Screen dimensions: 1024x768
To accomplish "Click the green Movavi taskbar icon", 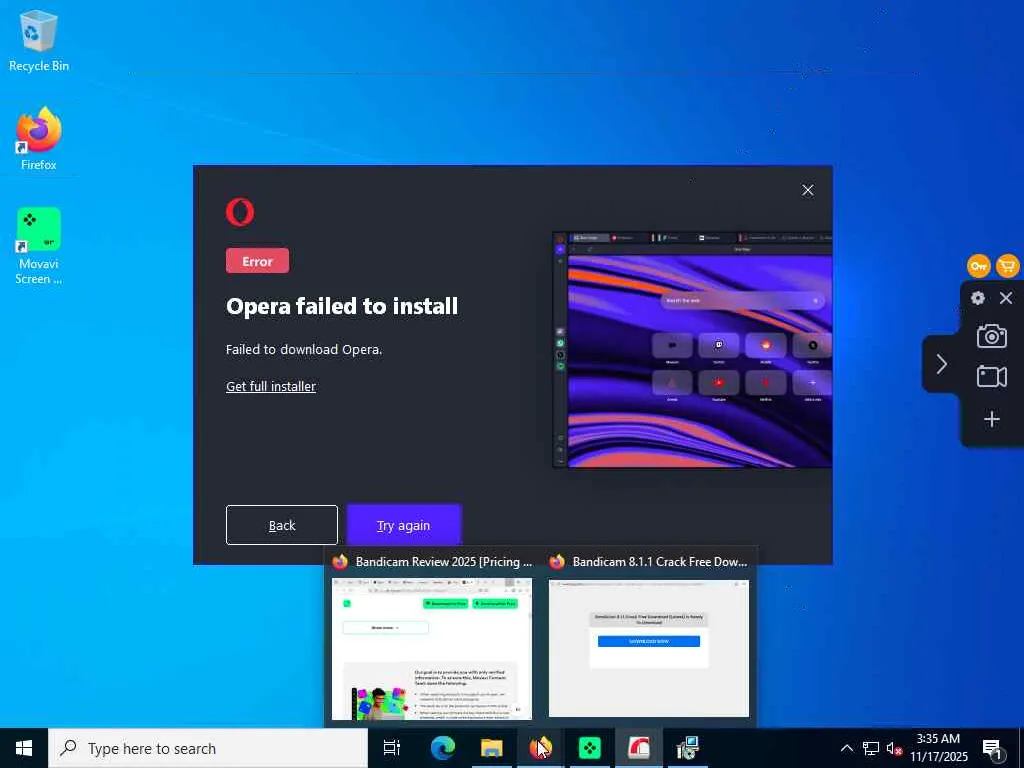I will [x=589, y=748].
